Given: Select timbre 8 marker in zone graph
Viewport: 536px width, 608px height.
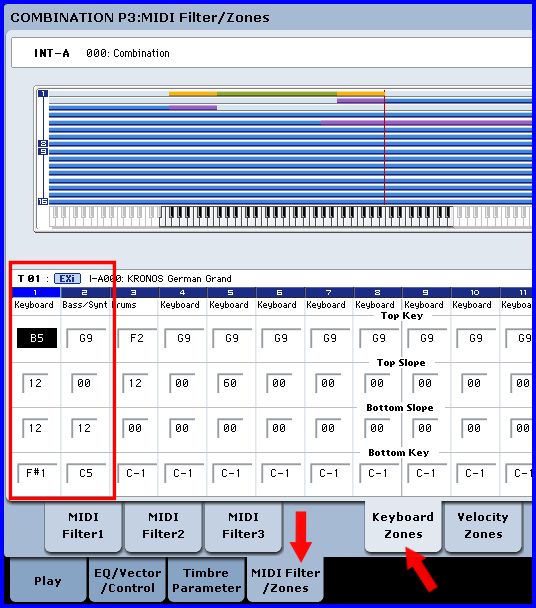Looking at the screenshot, I should coord(43,143).
